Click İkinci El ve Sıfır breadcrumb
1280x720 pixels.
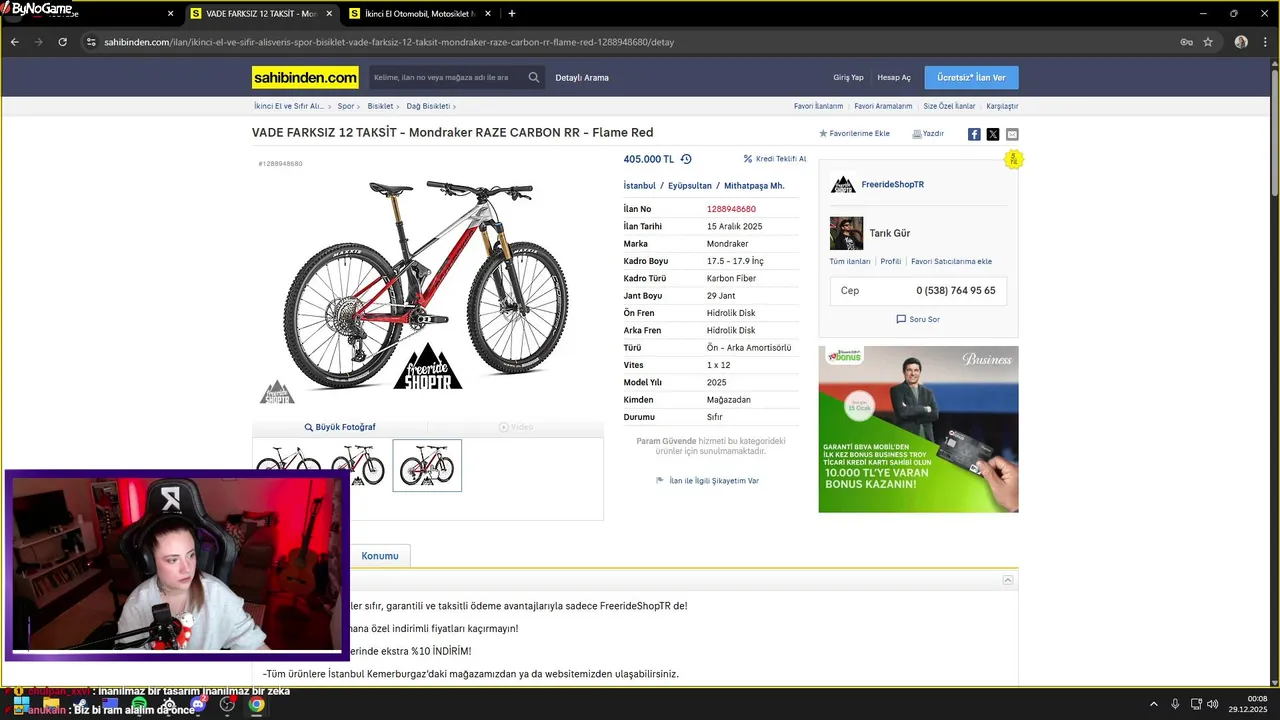288,106
